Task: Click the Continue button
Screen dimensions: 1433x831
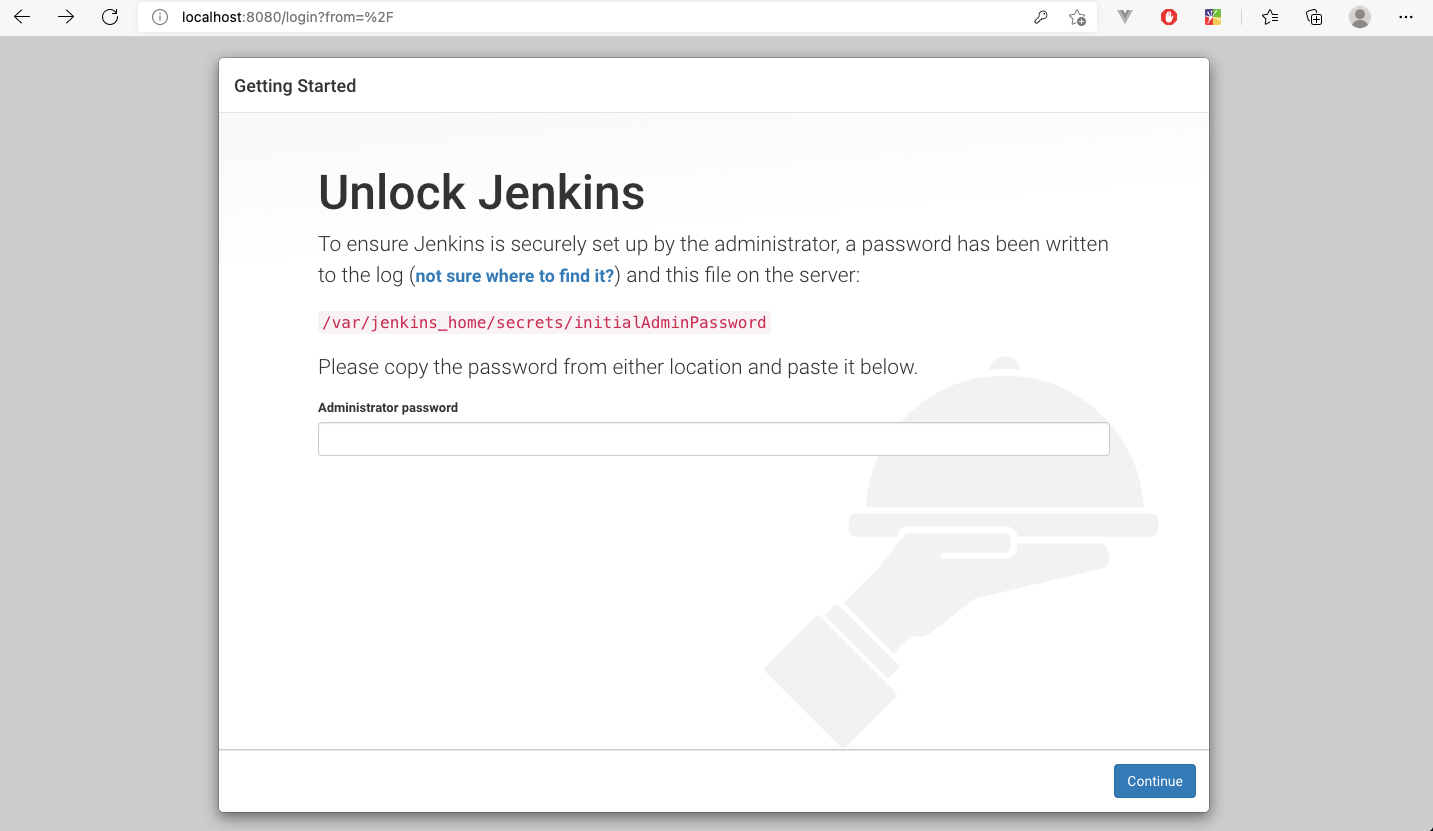Action: pos(1155,781)
